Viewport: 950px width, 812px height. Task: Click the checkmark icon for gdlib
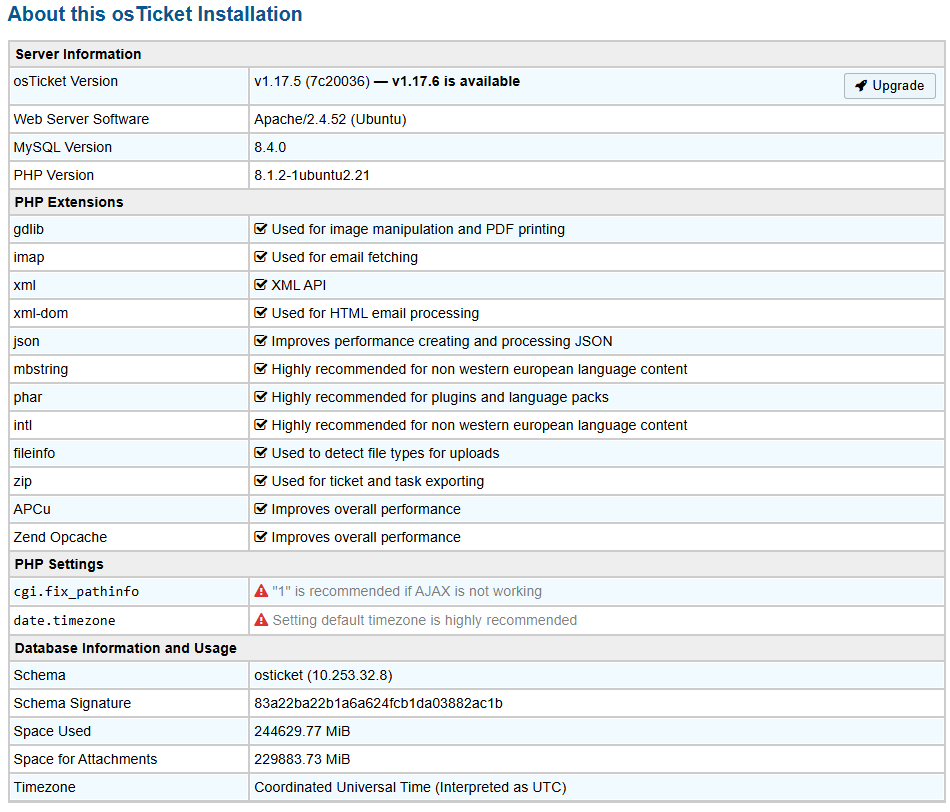pyautogui.click(x=261, y=230)
